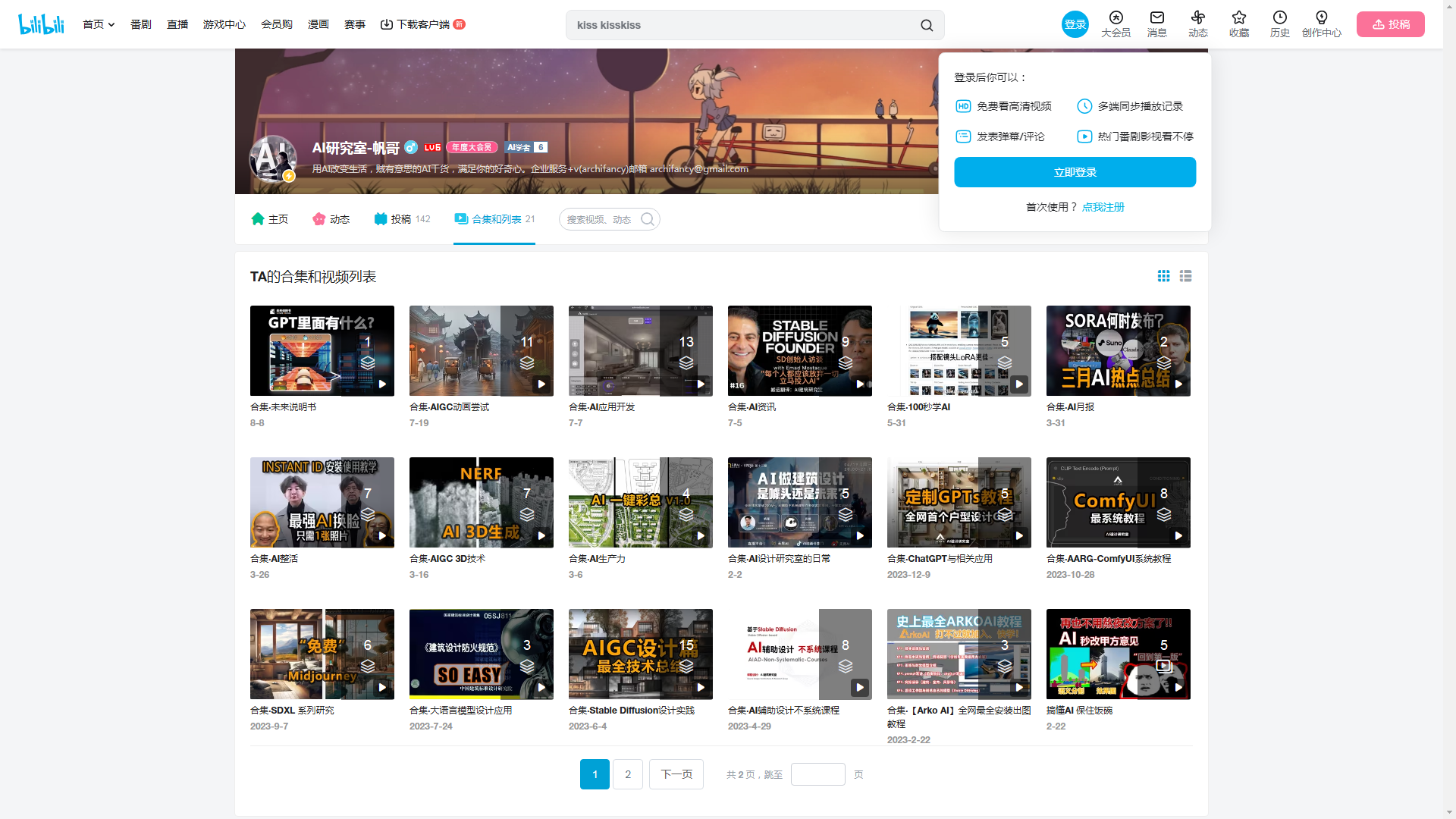Screen dimensions: 1456x819
Task: Open the 历史 history clock icon
Action: 1279,18
